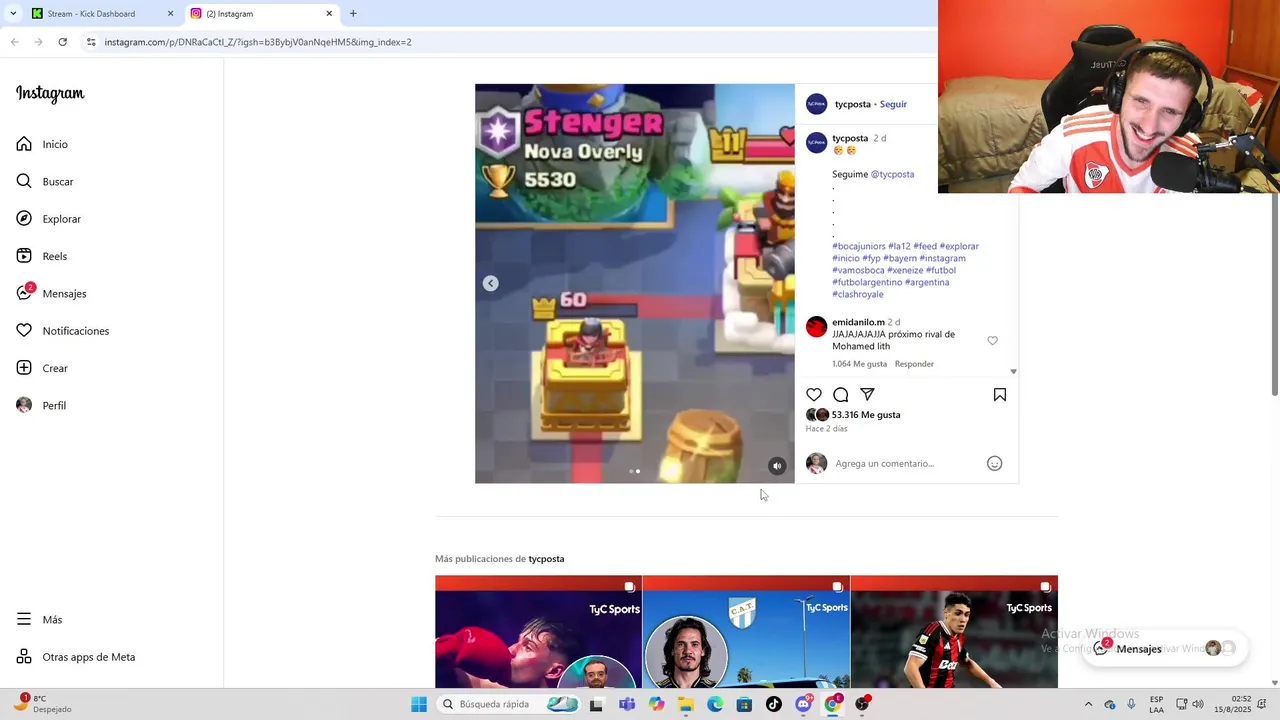Open File Explorer from taskbar
The height and width of the screenshot is (720, 1280).
tap(686, 704)
